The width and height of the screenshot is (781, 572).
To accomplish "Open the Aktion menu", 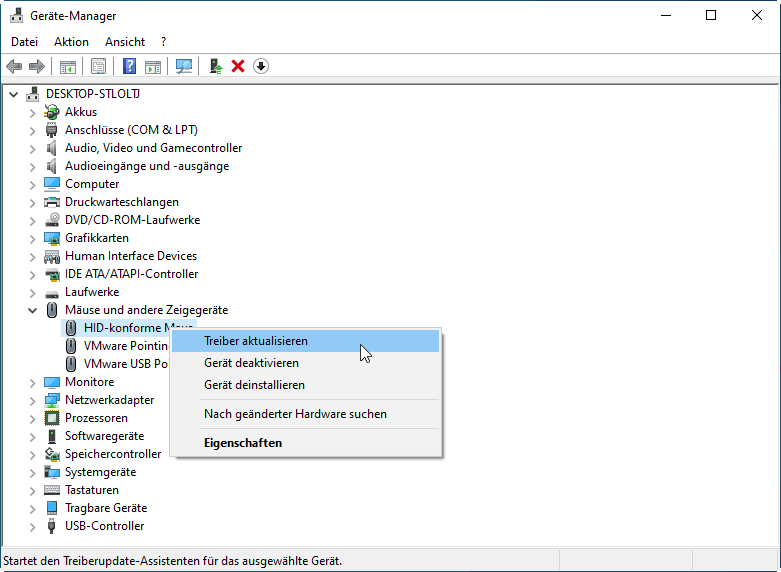I will point(71,42).
